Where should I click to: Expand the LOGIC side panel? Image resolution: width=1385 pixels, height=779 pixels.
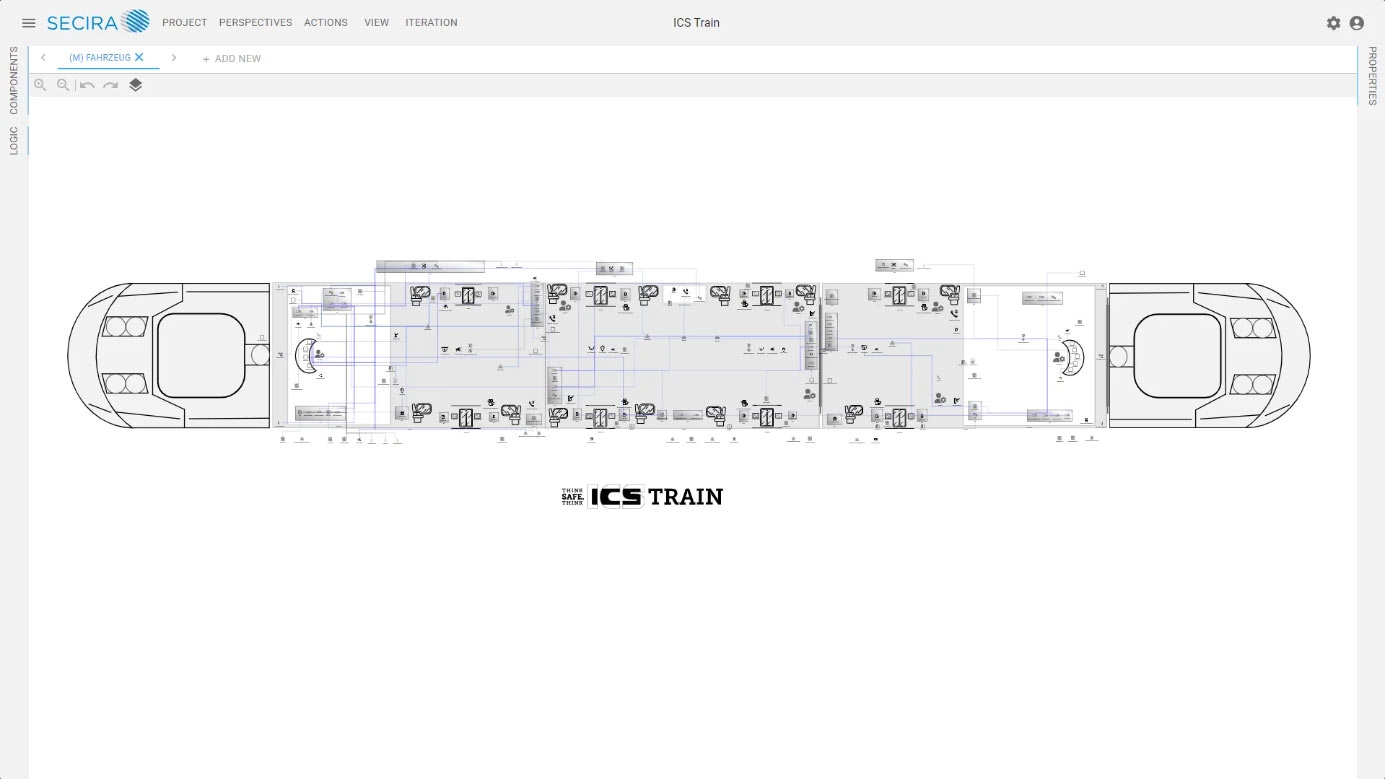14,140
